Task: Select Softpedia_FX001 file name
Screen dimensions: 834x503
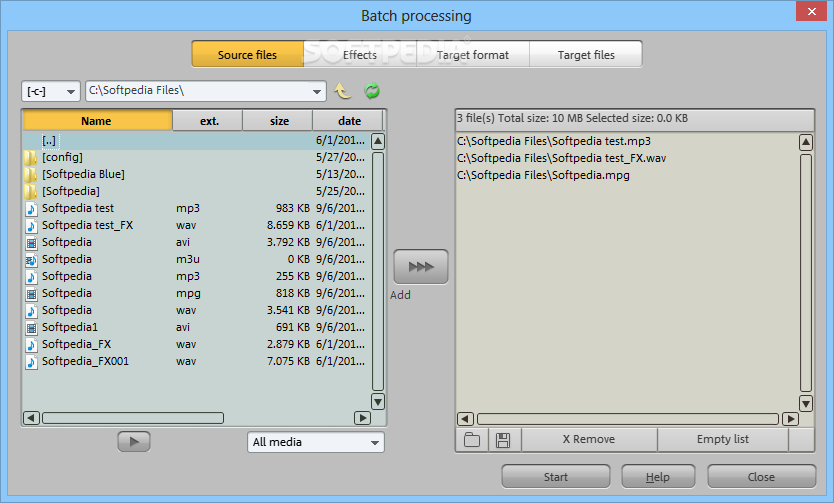Action: tap(85, 362)
